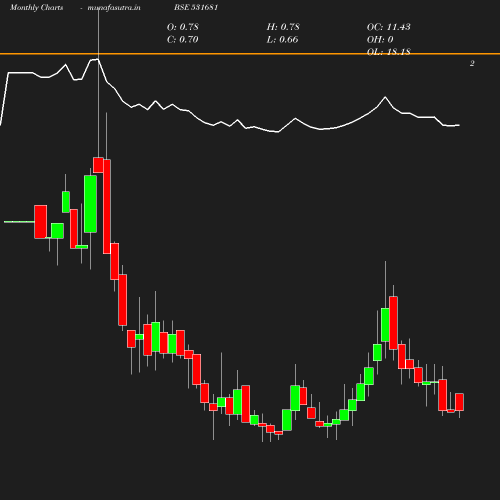500x500 pixels.
Task: Click the first red candlestick on the left
Action: 41,222
